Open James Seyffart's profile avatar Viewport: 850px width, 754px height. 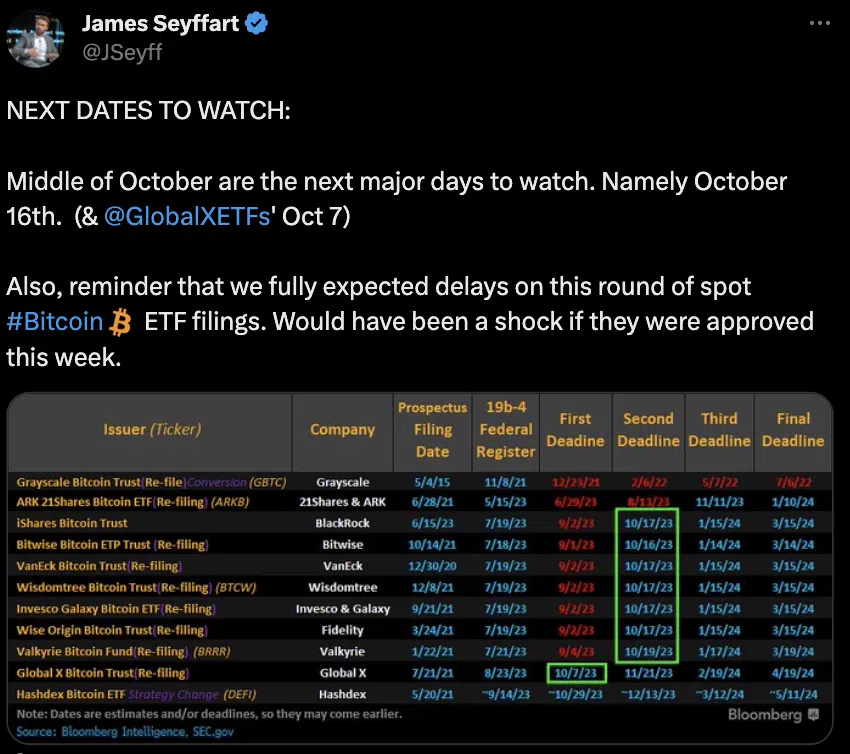36,39
